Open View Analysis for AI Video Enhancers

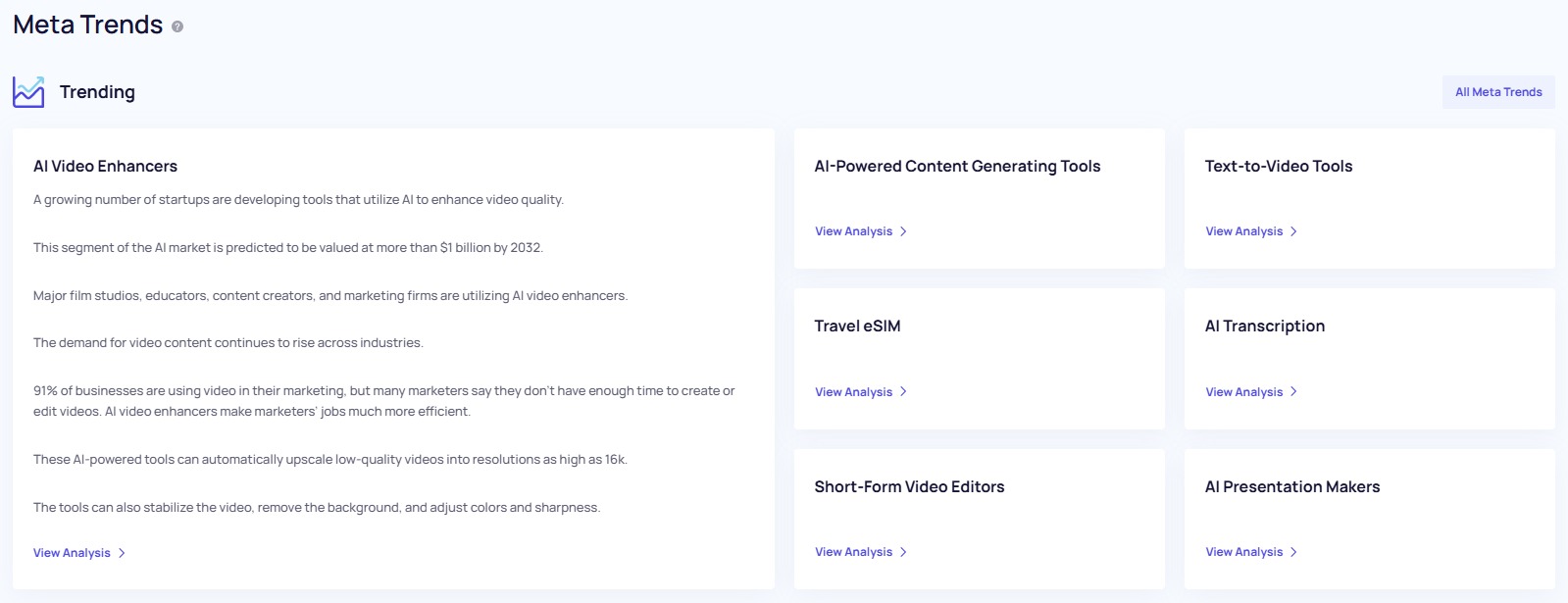tap(71, 553)
